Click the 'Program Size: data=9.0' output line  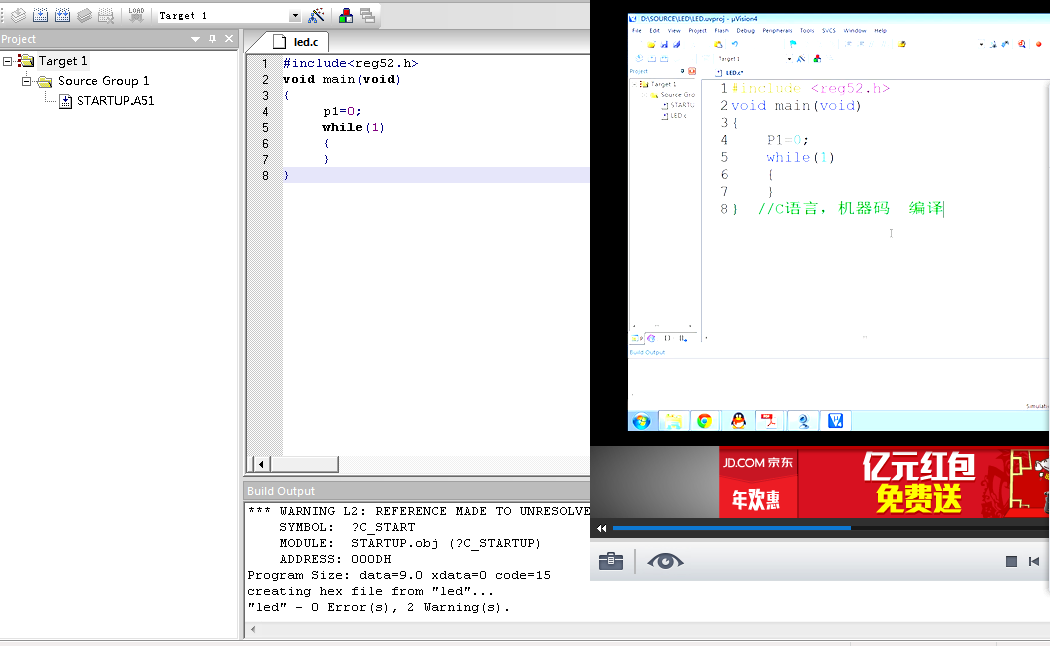click(399, 575)
